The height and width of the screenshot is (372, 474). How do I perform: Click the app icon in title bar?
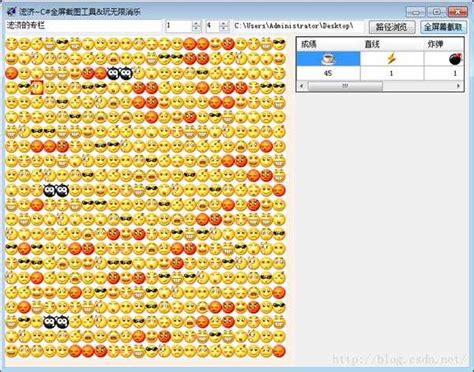point(11,12)
